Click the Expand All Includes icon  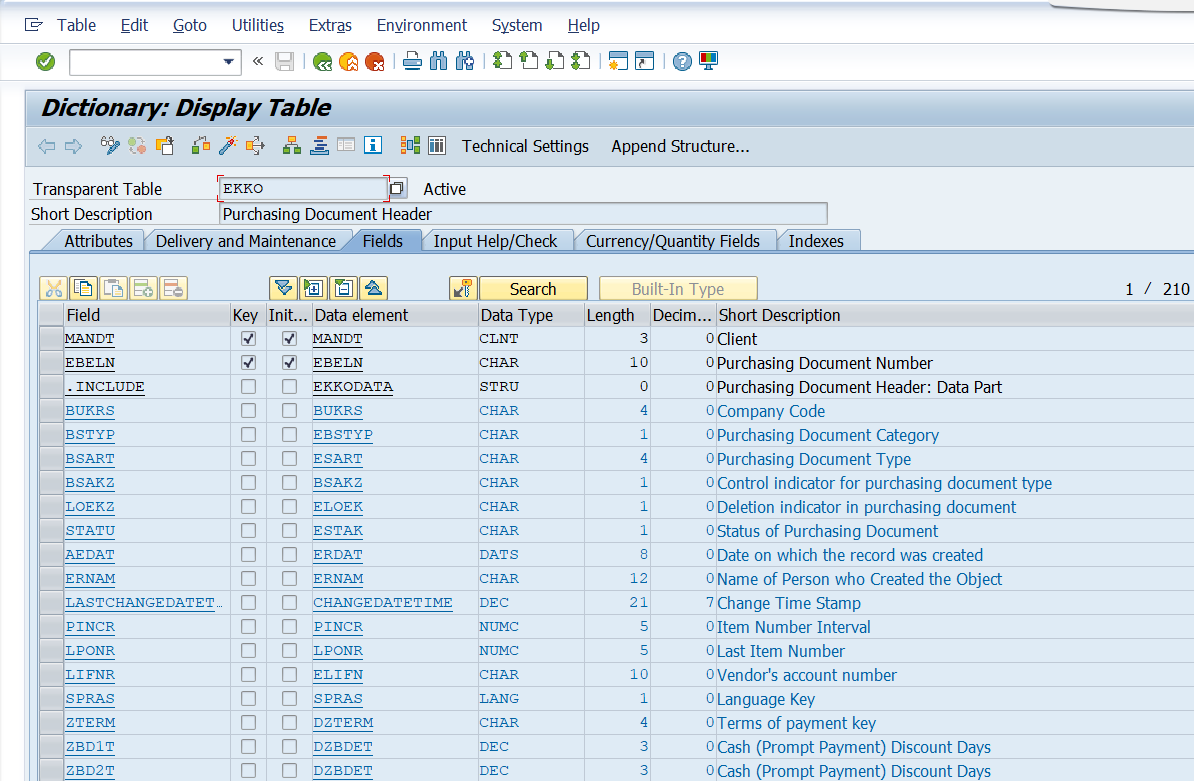(x=284, y=289)
